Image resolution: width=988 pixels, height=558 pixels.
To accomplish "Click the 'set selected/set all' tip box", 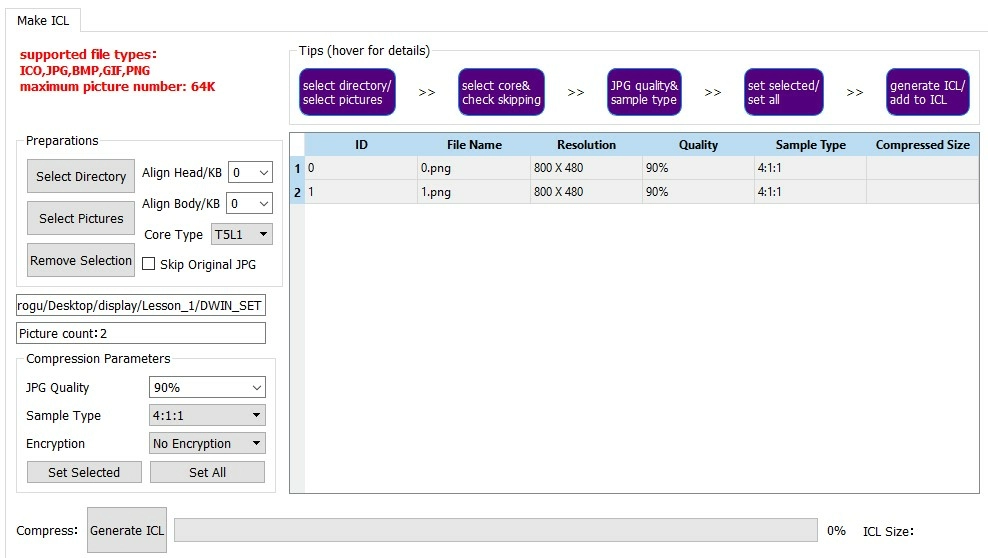I will point(783,92).
